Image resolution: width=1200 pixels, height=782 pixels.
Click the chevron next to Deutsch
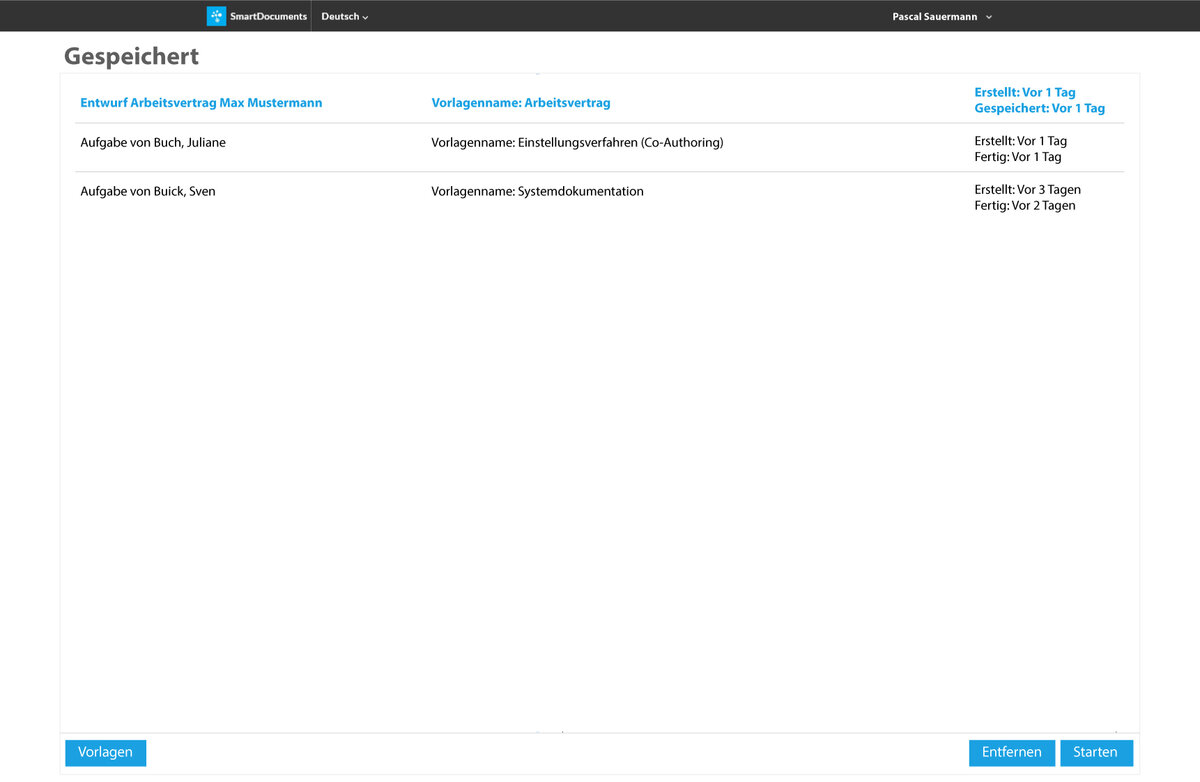click(366, 18)
